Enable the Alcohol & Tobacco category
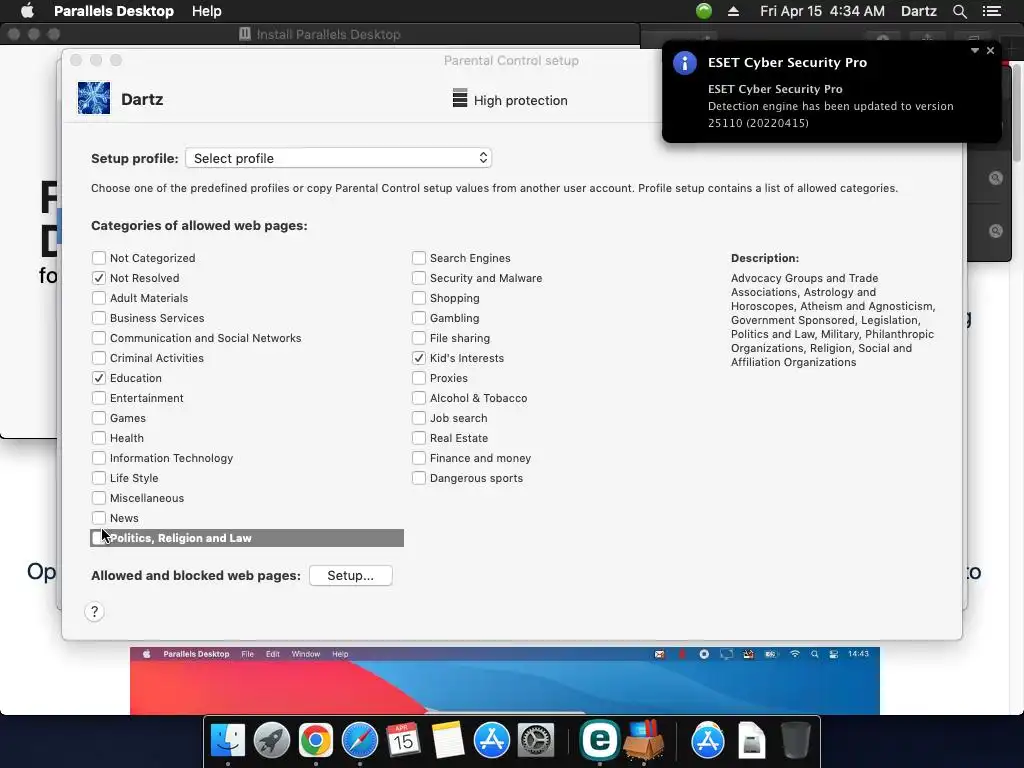Viewport: 1024px width, 768px height. [x=419, y=398]
